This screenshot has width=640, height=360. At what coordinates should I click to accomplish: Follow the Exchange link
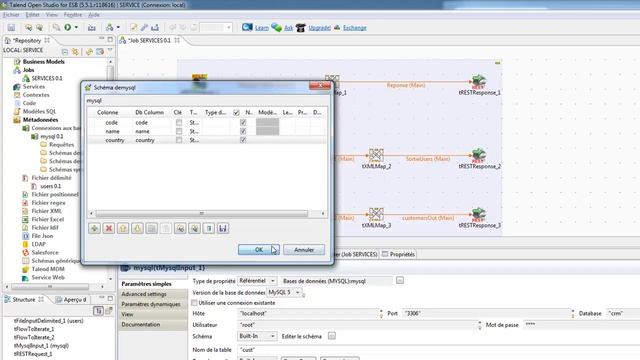[x=354, y=28]
